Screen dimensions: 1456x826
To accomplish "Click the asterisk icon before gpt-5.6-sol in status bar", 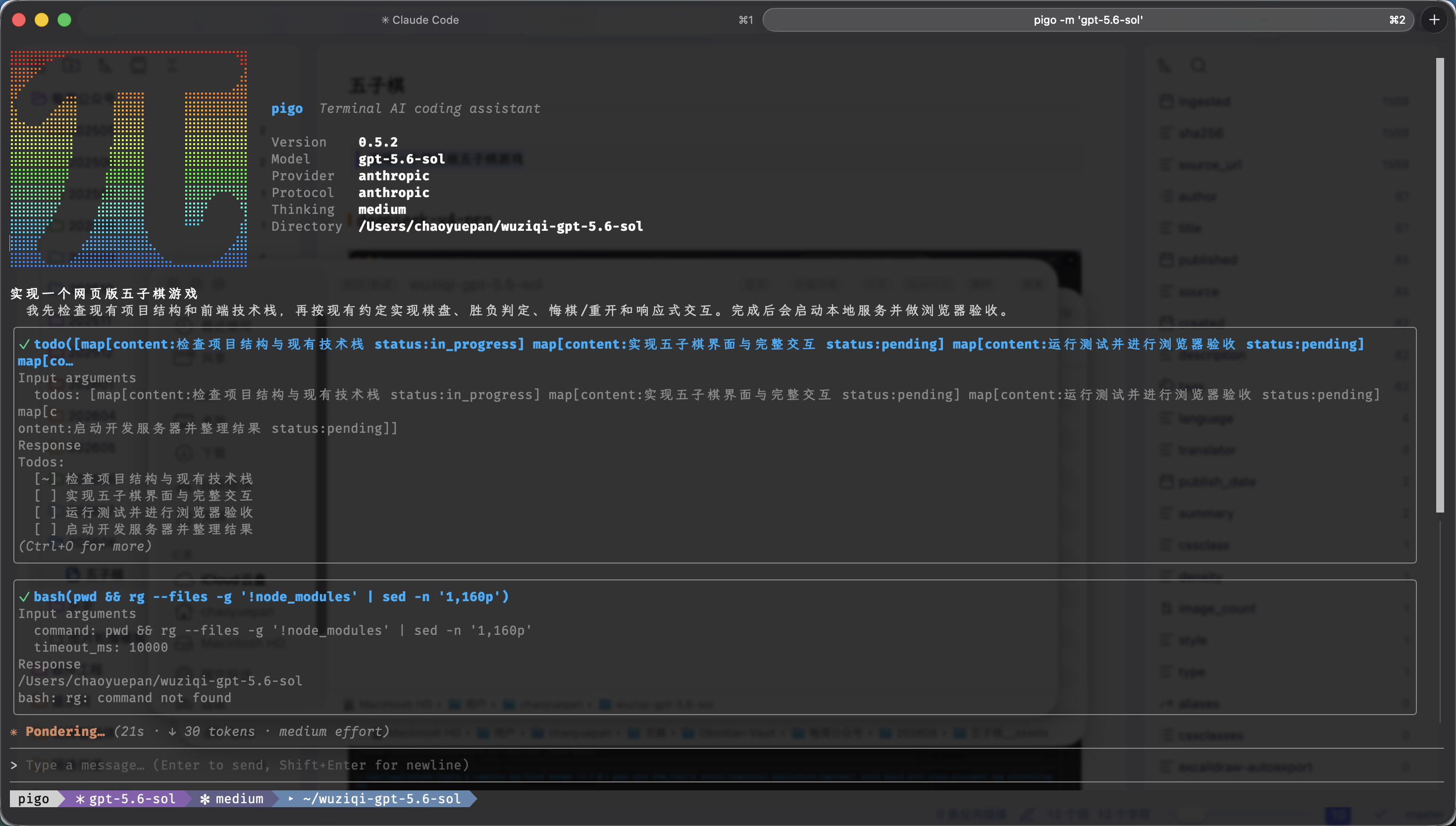I will [80, 799].
